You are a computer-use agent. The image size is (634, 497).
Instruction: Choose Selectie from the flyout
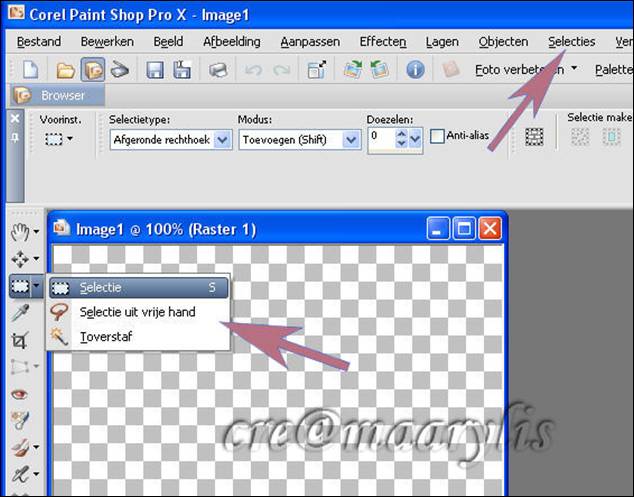point(139,288)
